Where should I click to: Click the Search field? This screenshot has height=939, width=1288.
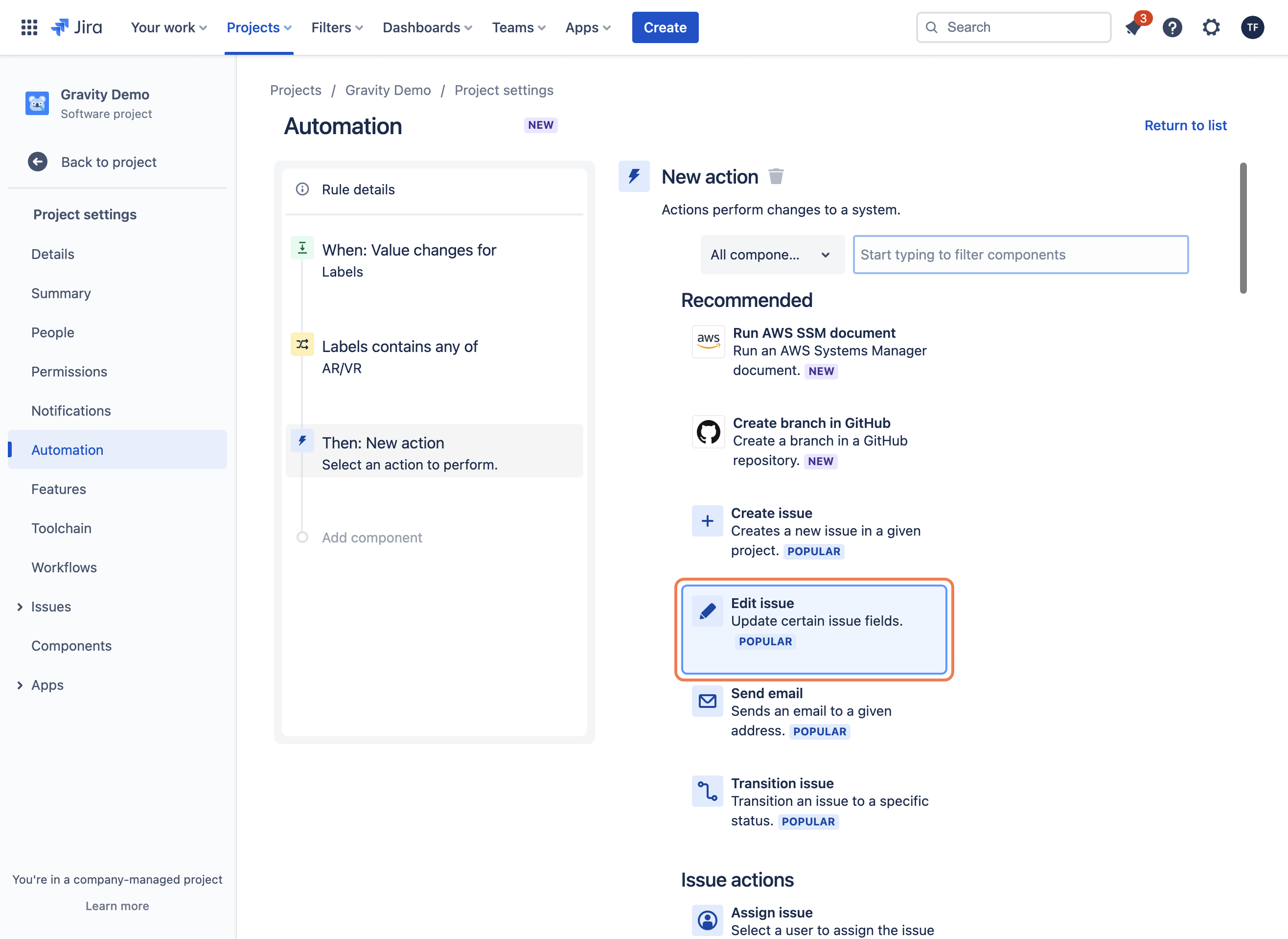[1013, 27]
